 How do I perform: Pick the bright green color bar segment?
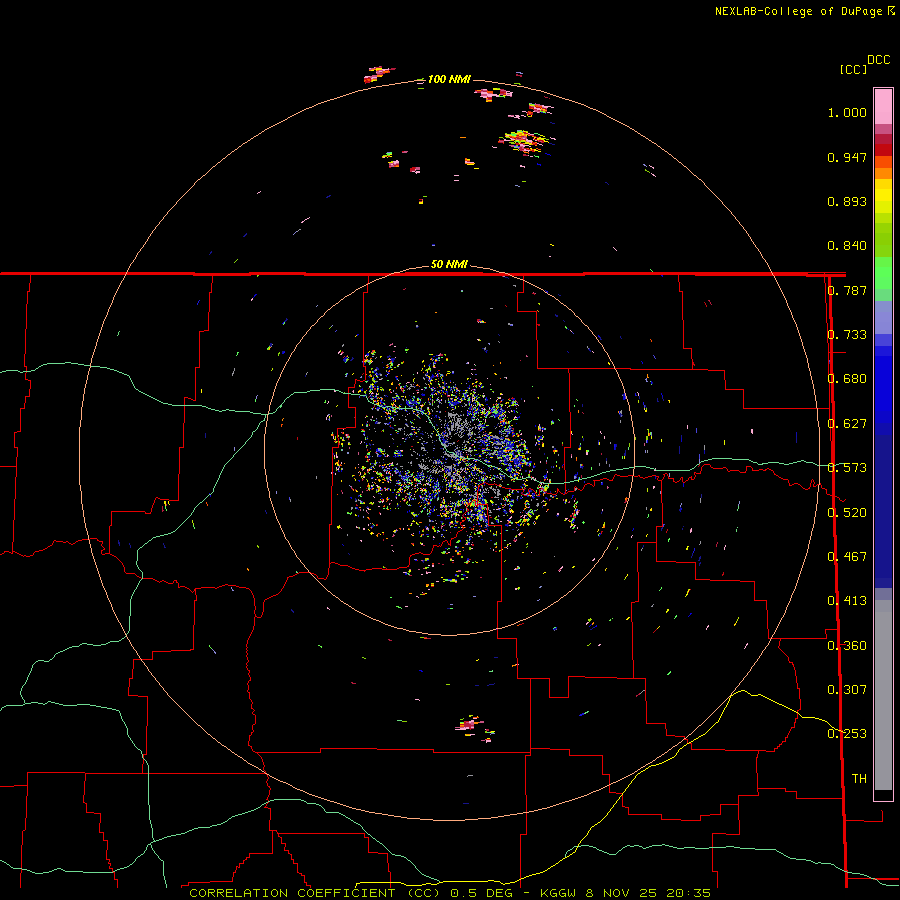coord(883,273)
